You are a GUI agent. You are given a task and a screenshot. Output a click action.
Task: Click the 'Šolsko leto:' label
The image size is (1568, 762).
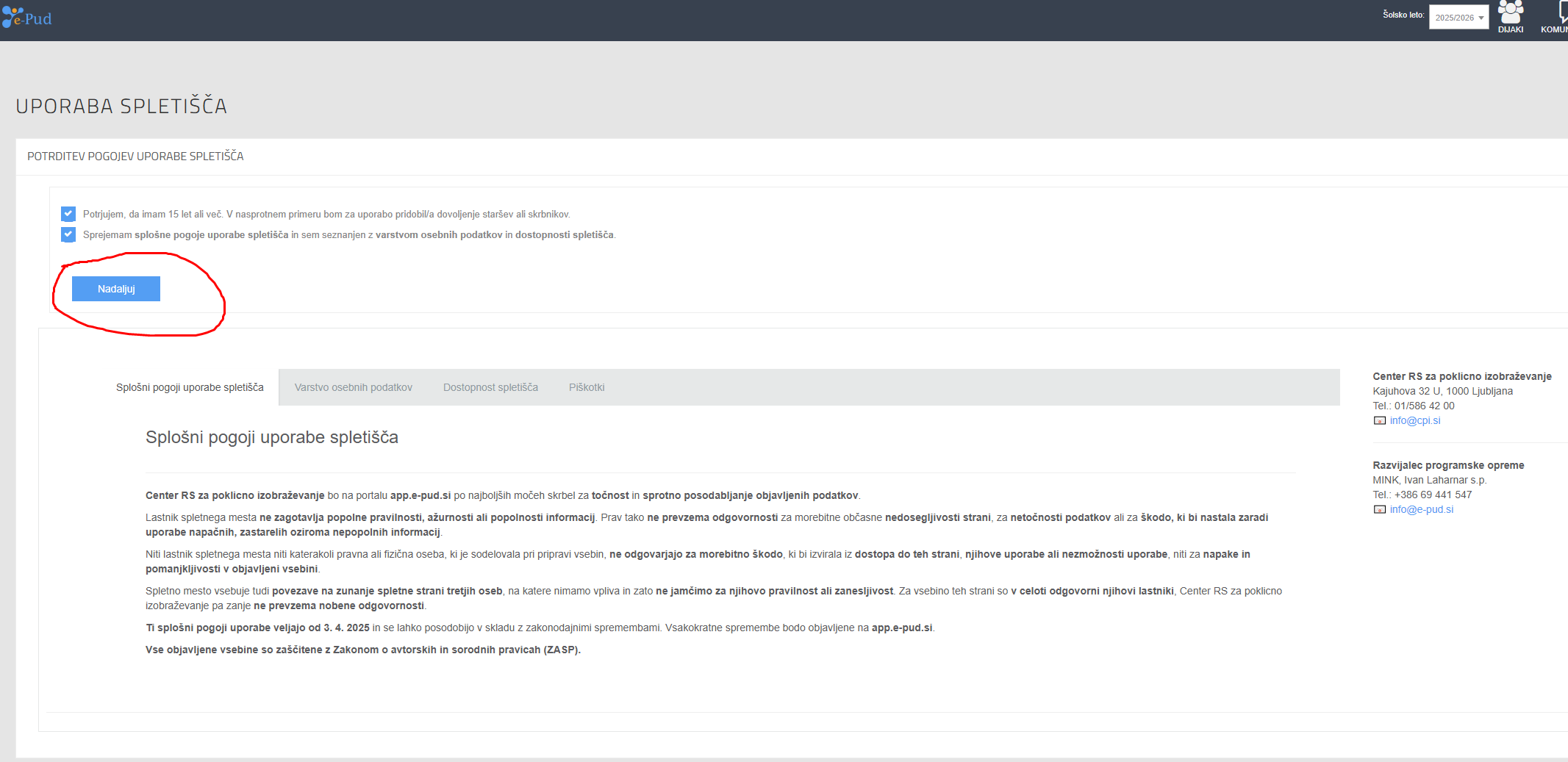click(1403, 15)
